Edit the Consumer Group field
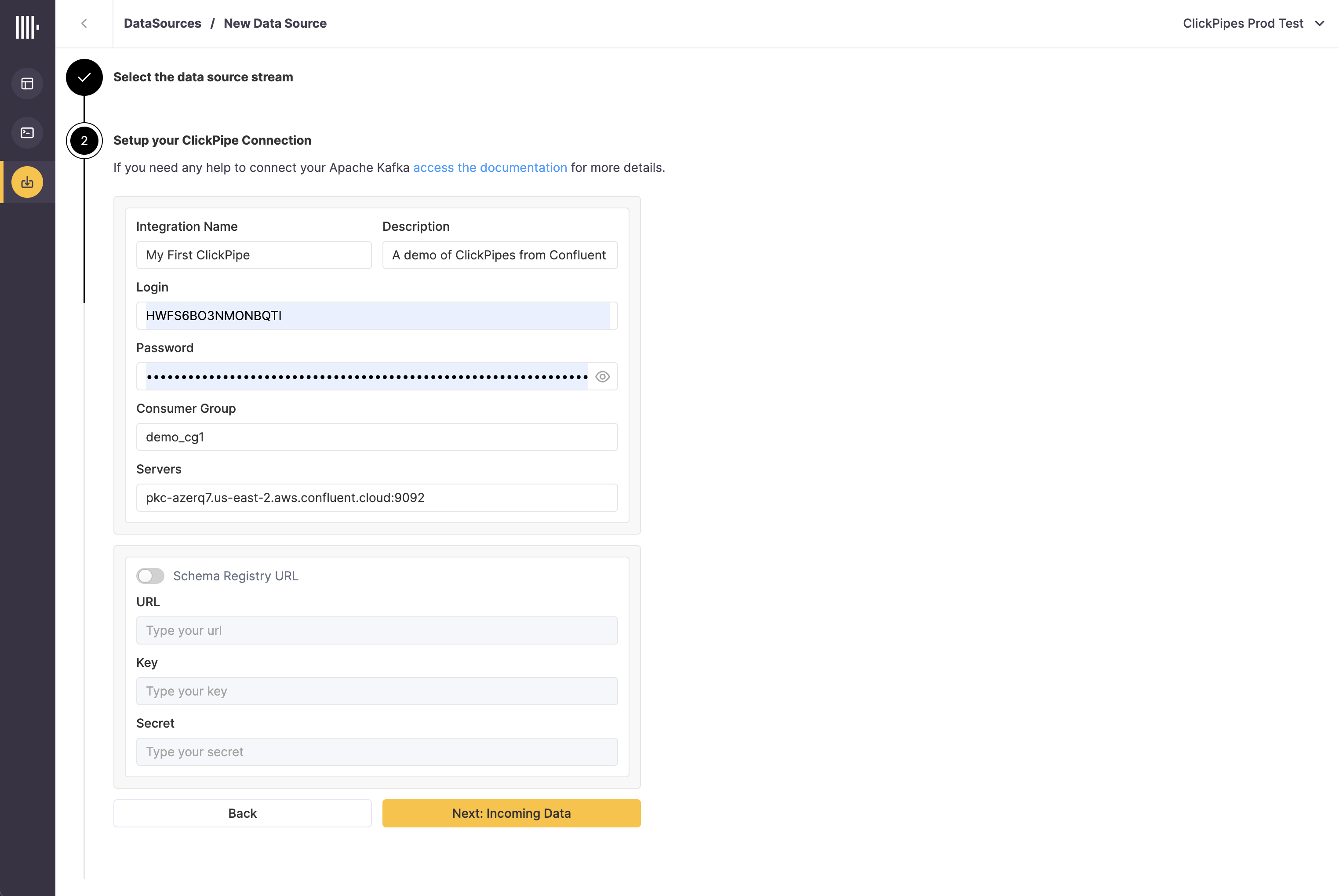 point(376,437)
